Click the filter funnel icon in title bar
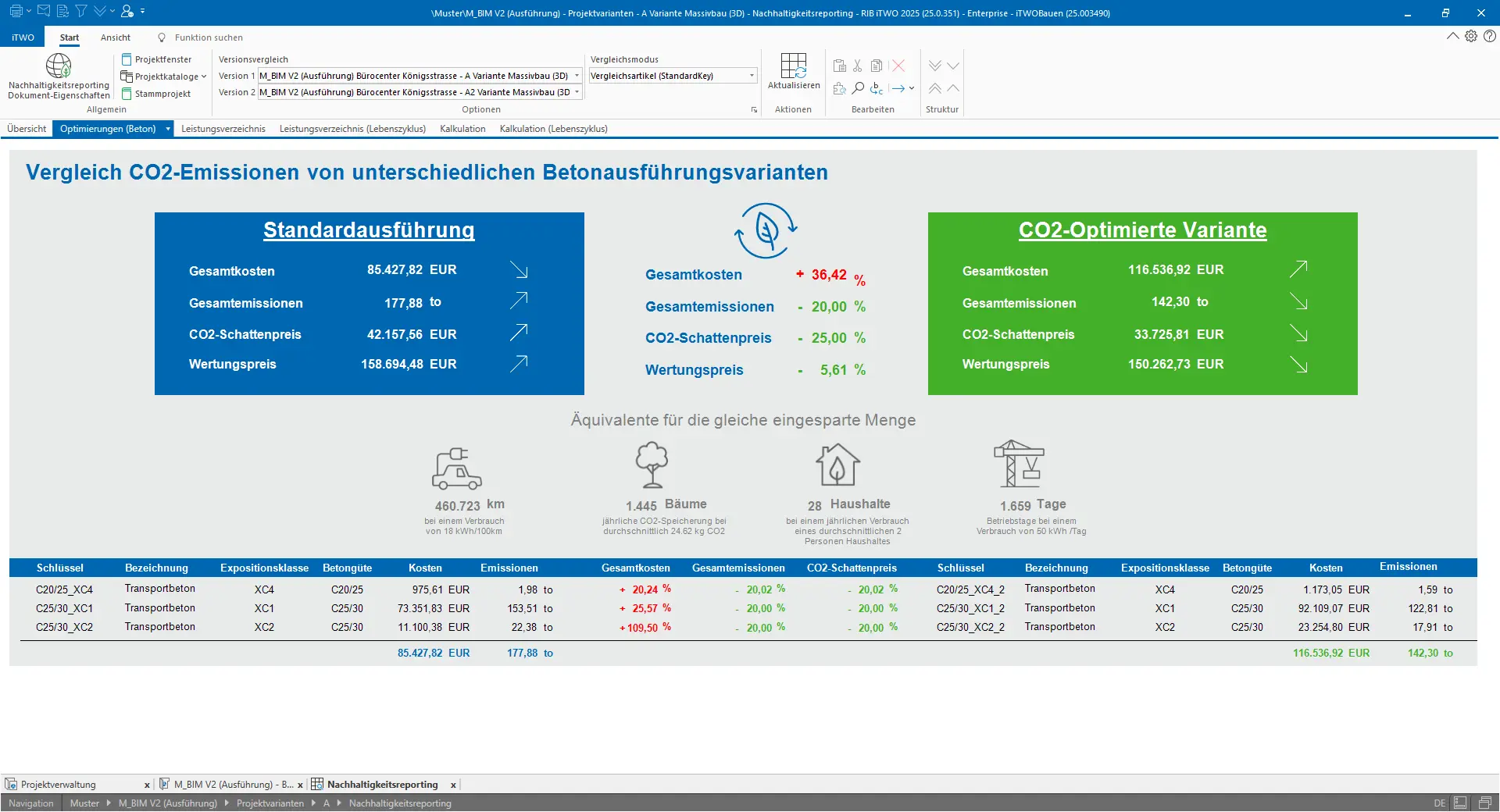Image resolution: width=1500 pixels, height=812 pixels. tap(80, 12)
